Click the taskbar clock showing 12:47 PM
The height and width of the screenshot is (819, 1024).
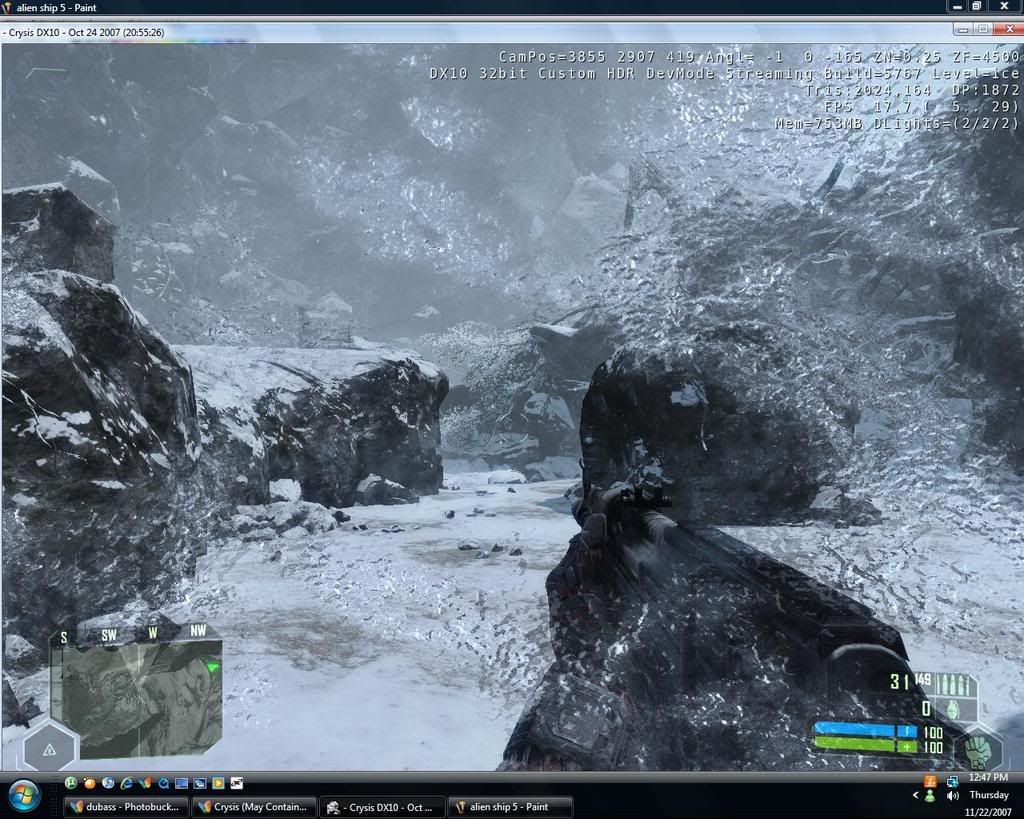(988, 777)
